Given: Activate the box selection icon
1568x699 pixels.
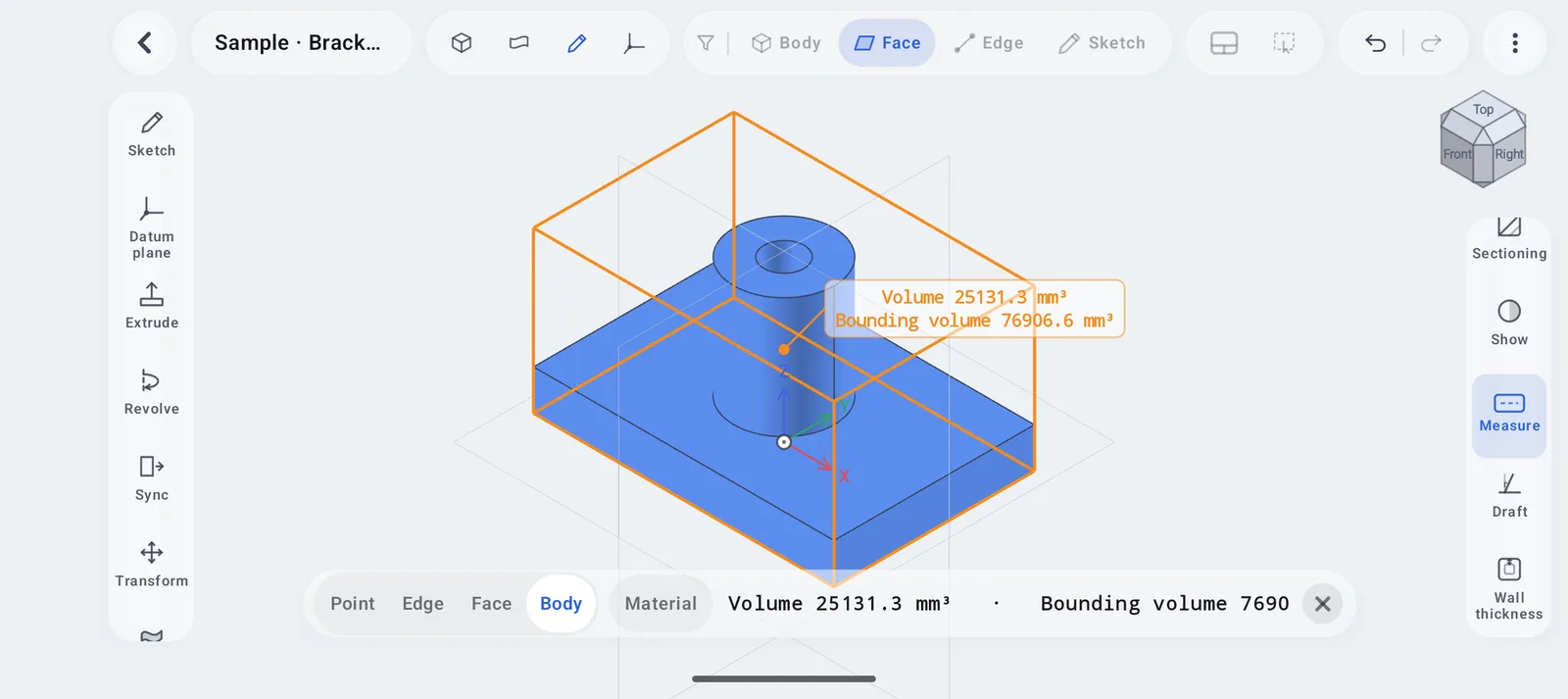Looking at the screenshot, I should [x=1284, y=43].
